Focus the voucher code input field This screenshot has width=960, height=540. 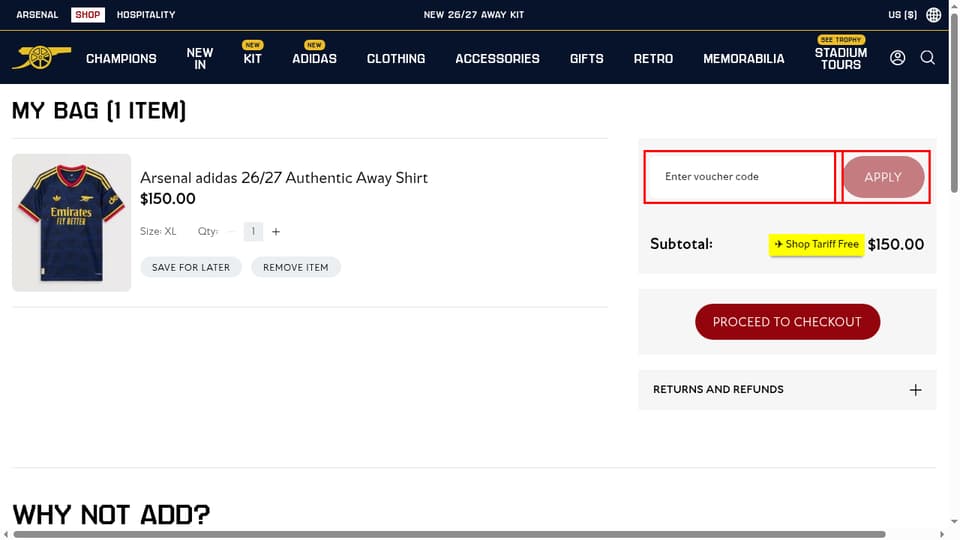pyautogui.click(x=740, y=176)
